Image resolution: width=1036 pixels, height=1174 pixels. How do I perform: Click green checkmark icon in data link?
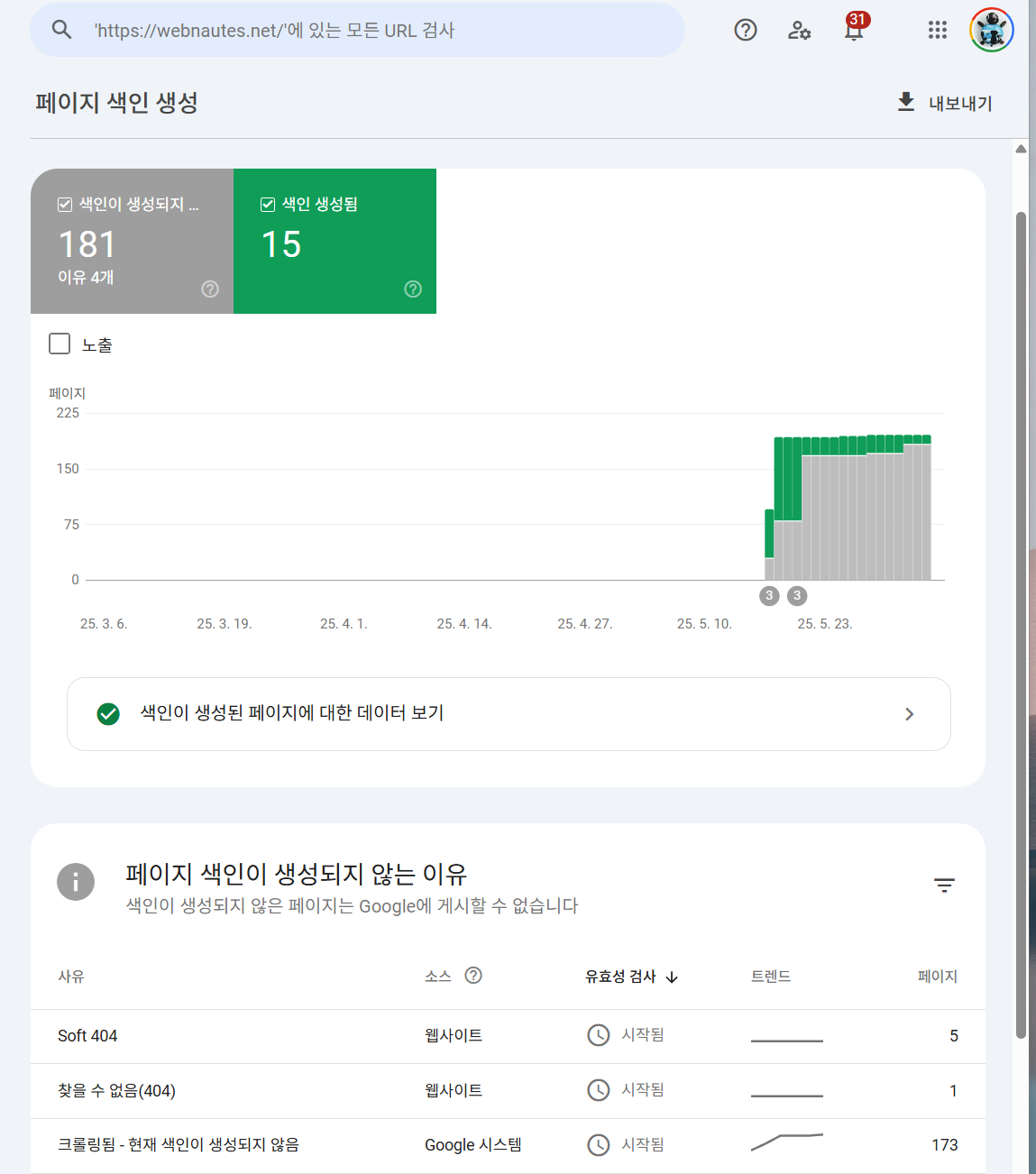coord(108,714)
